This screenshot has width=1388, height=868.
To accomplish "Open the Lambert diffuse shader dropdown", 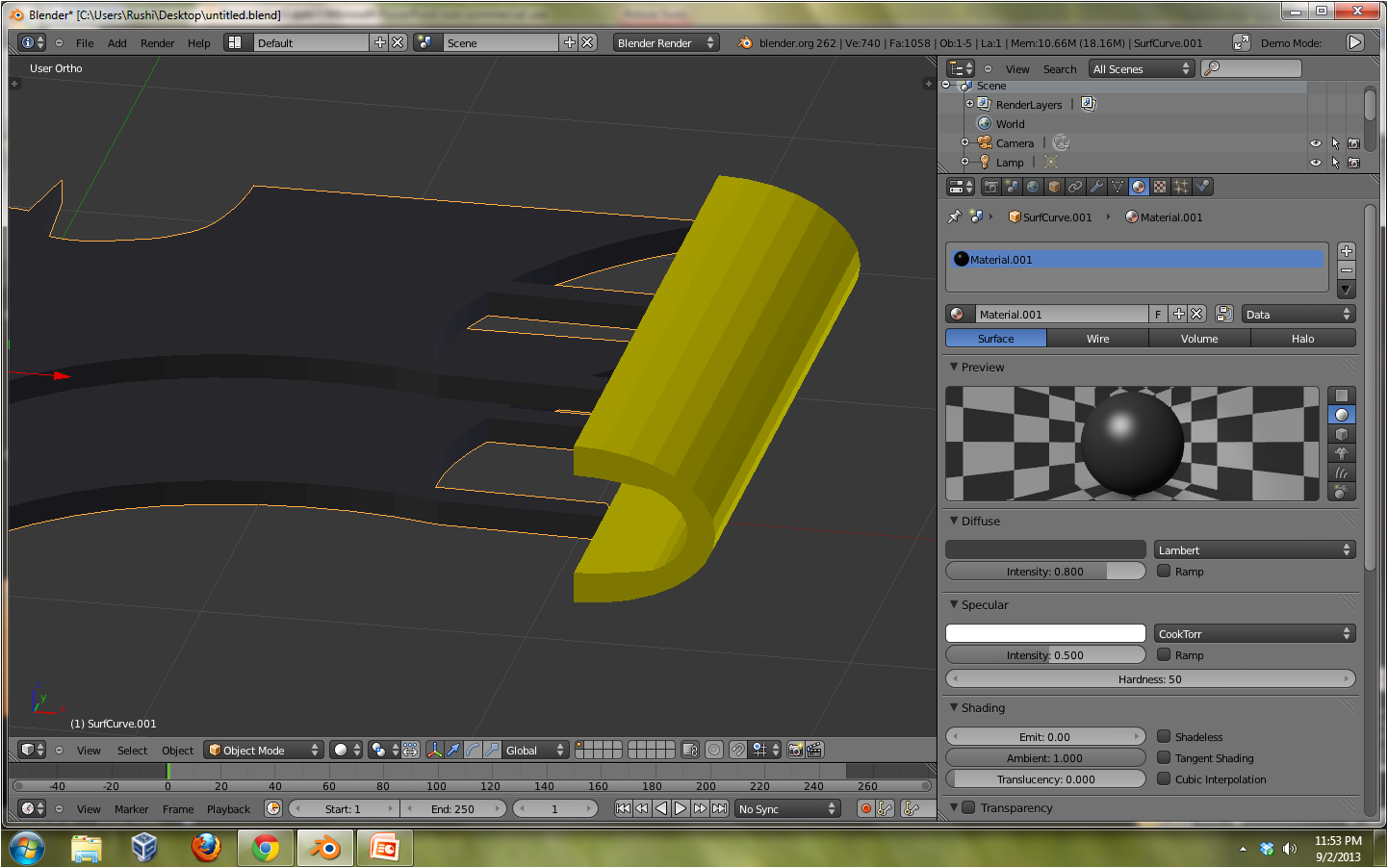I will pyautogui.click(x=1255, y=549).
